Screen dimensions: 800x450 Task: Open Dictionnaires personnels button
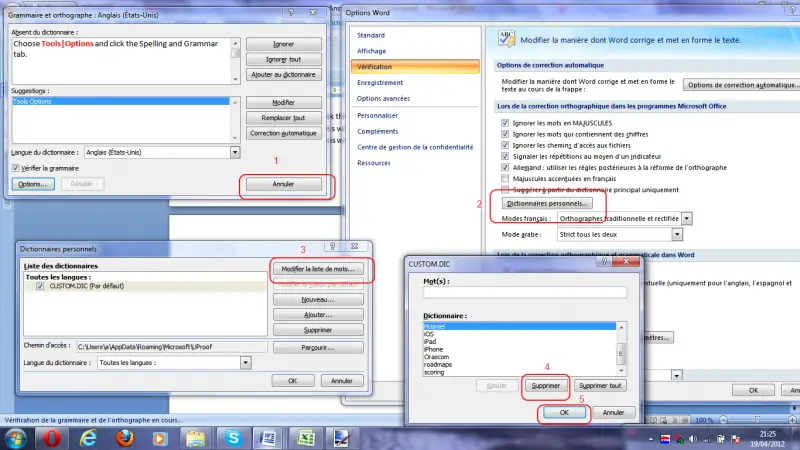pos(547,203)
